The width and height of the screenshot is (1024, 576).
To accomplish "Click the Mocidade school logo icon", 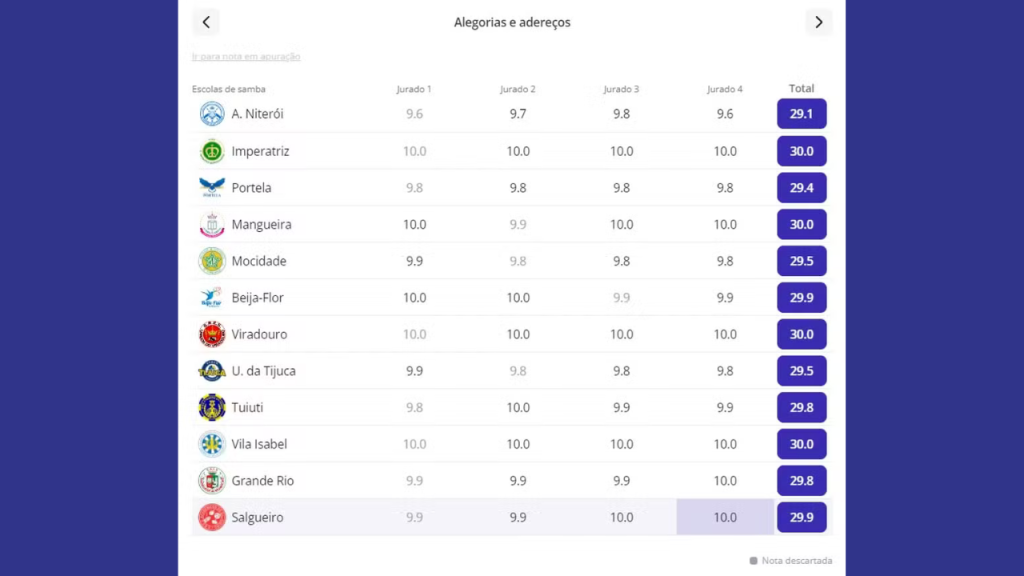I will pos(212,261).
